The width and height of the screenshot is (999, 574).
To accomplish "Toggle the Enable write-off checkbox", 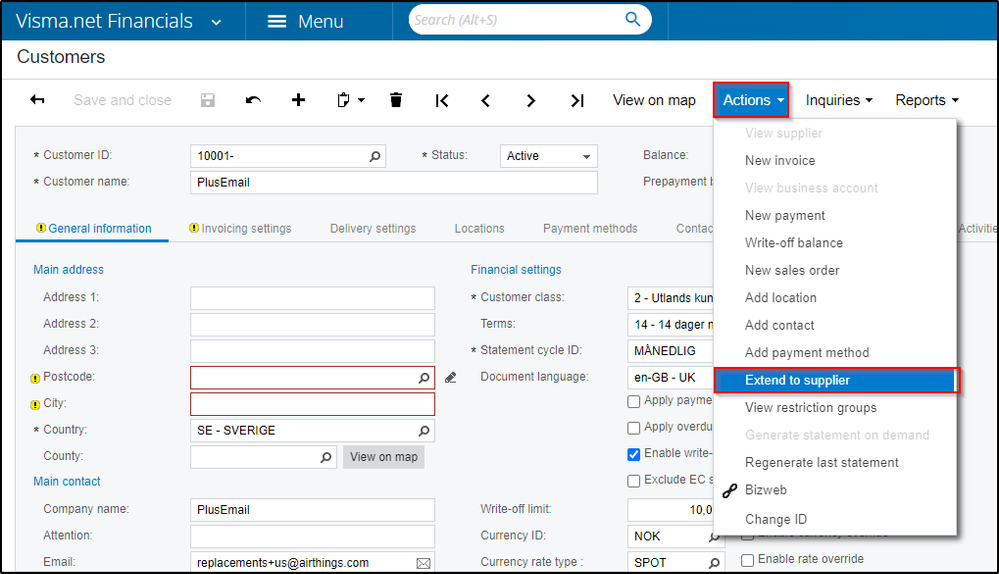I will click(634, 454).
